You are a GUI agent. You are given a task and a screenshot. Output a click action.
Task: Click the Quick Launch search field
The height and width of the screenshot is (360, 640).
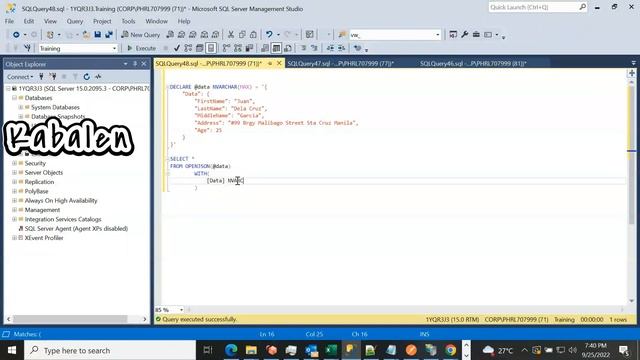pos(538,7)
